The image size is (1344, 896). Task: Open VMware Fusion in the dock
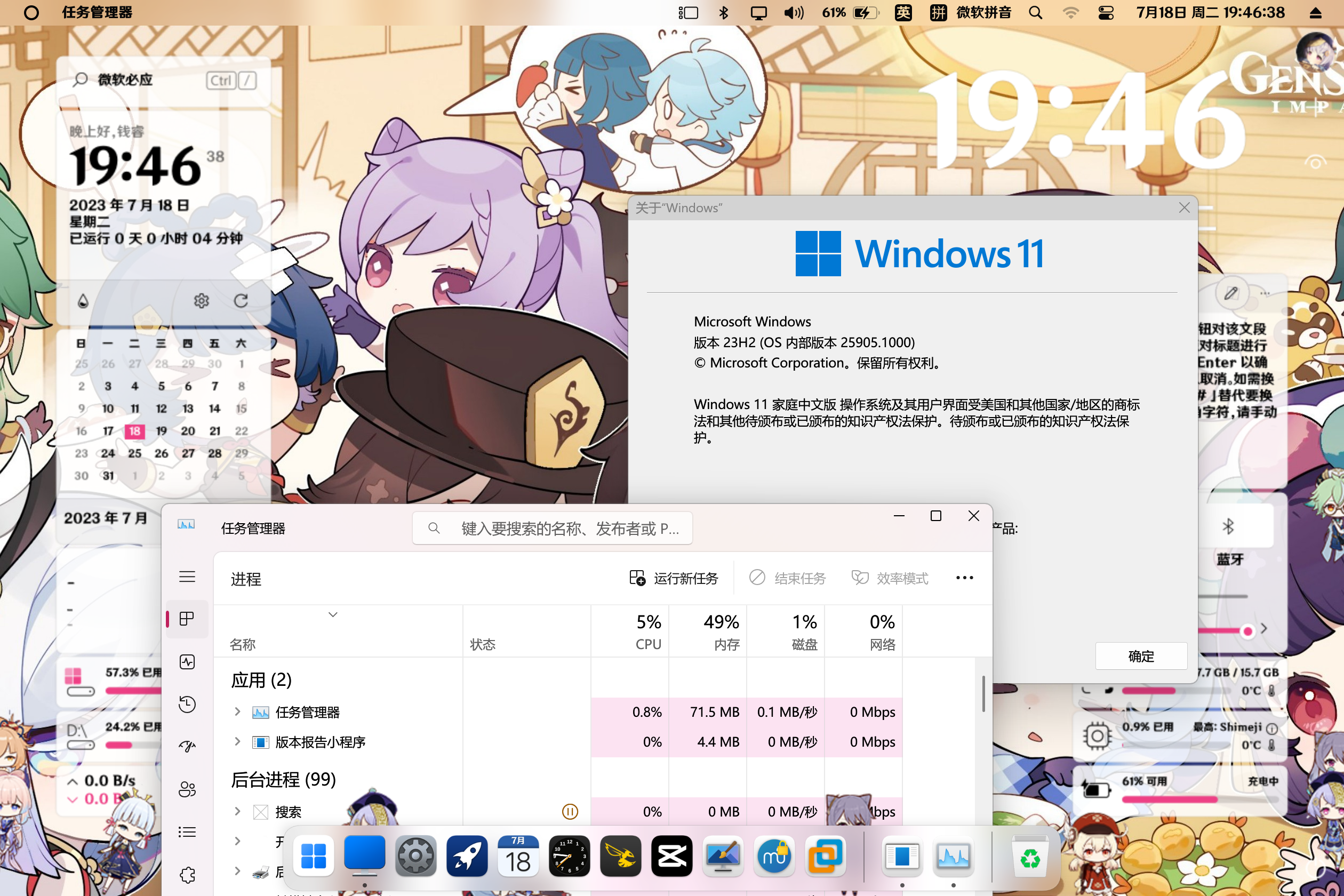point(825,856)
